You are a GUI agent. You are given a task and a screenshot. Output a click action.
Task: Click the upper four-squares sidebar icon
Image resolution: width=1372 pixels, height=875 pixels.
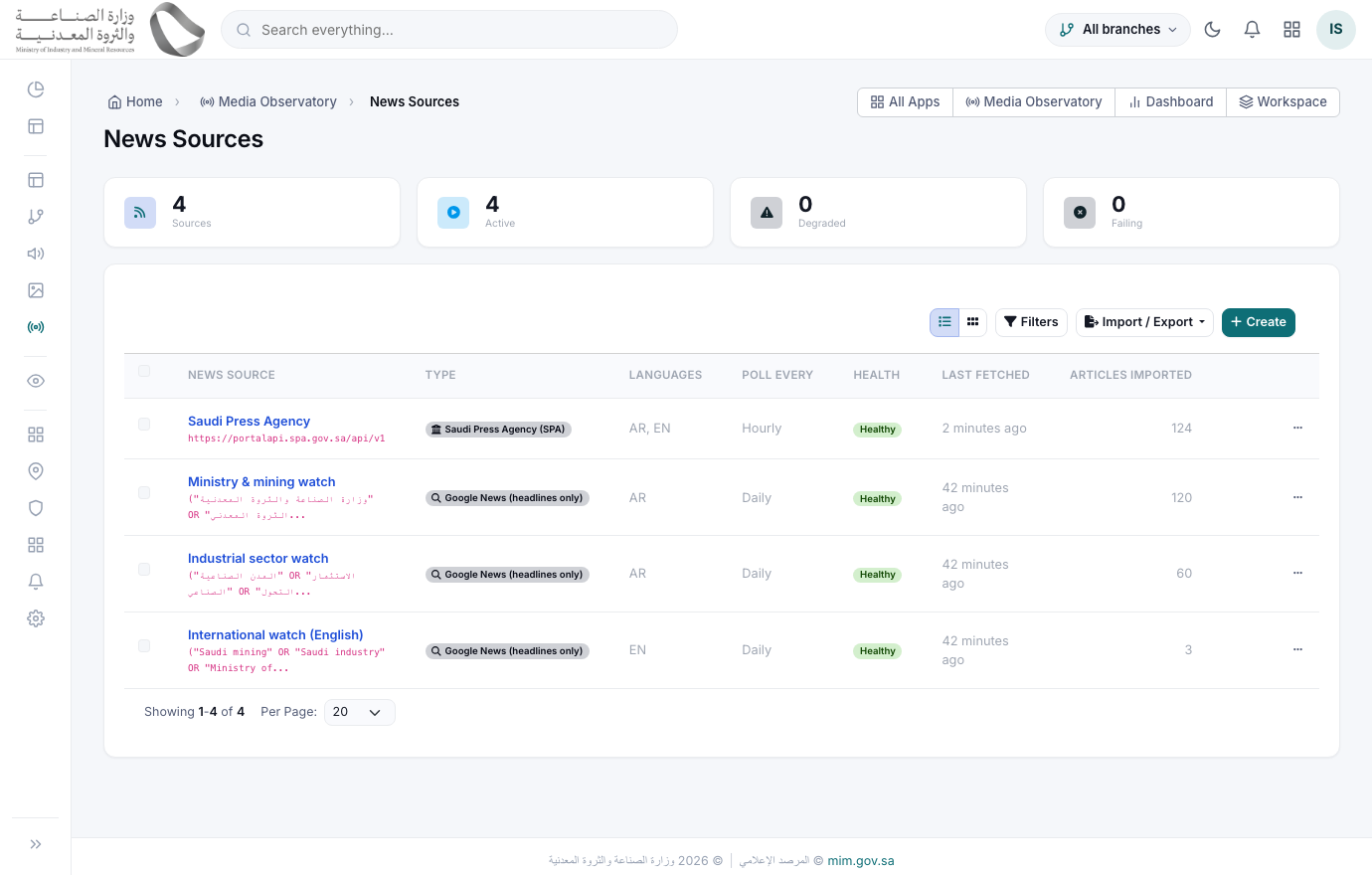pyautogui.click(x=36, y=435)
